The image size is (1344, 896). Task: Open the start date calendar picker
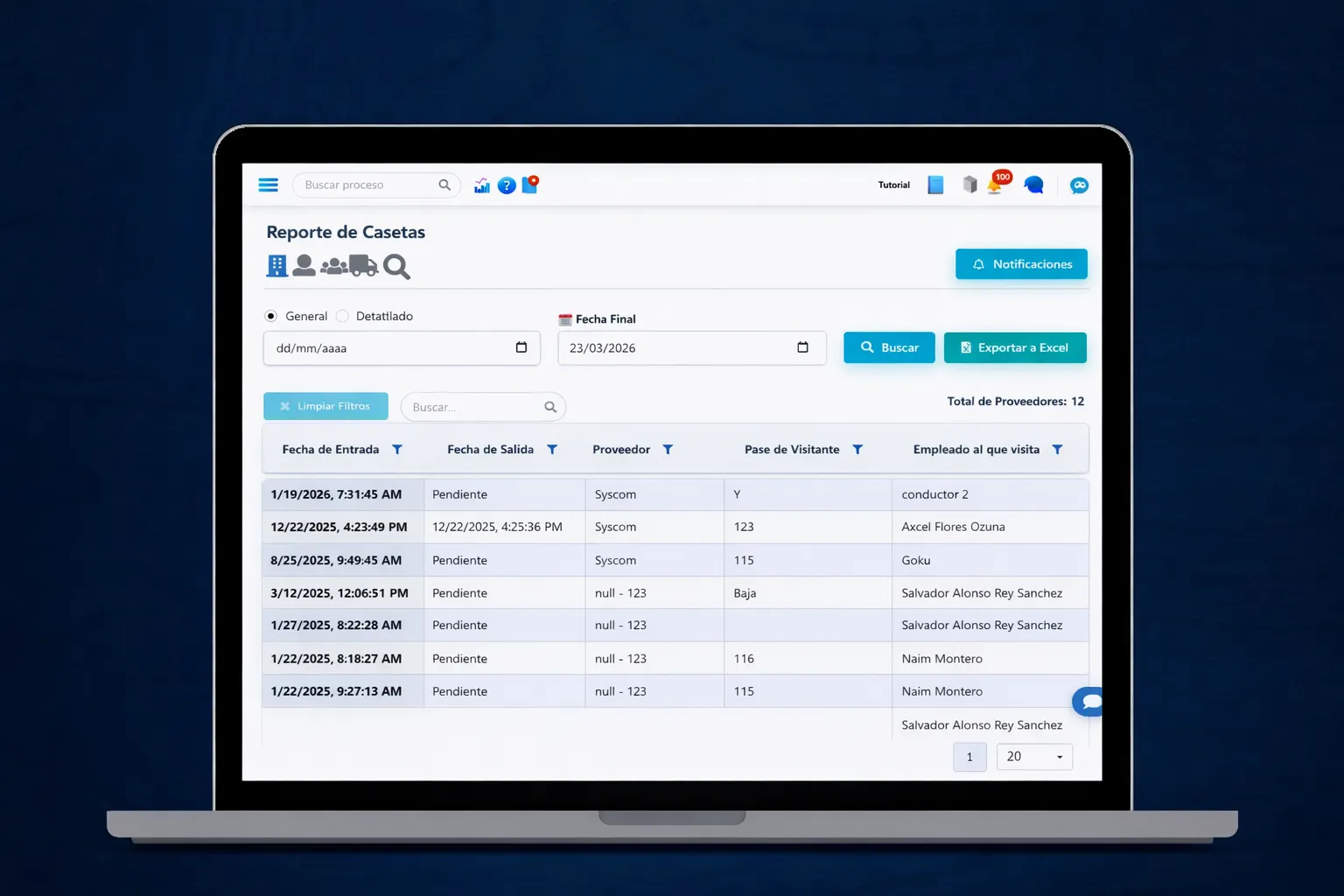click(521, 347)
